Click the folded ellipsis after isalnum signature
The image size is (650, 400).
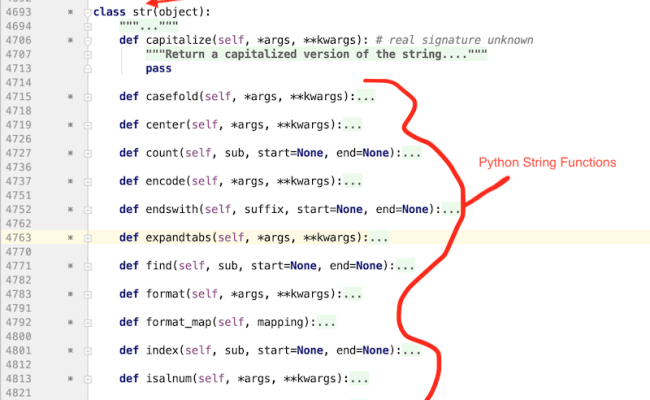point(359,378)
